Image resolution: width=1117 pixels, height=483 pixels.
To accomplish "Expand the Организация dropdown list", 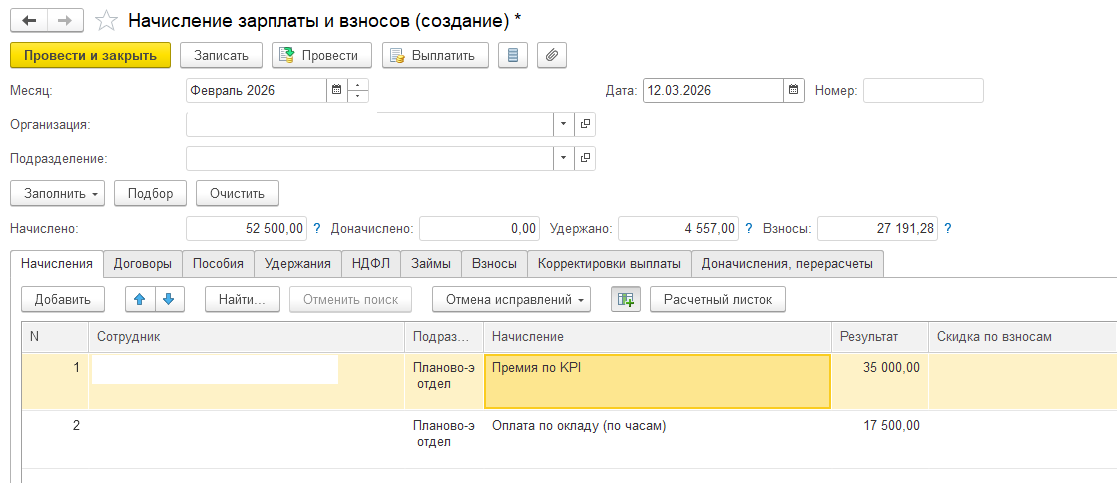I will [563, 124].
